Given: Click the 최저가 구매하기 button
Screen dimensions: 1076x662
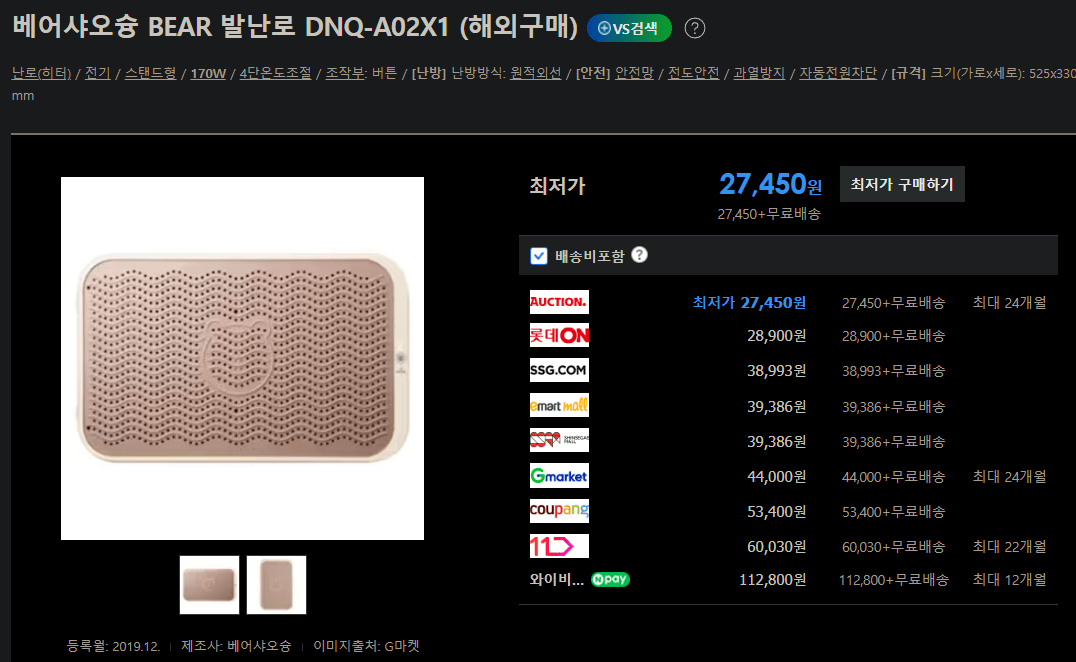Looking at the screenshot, I should (x=902, y=184).
